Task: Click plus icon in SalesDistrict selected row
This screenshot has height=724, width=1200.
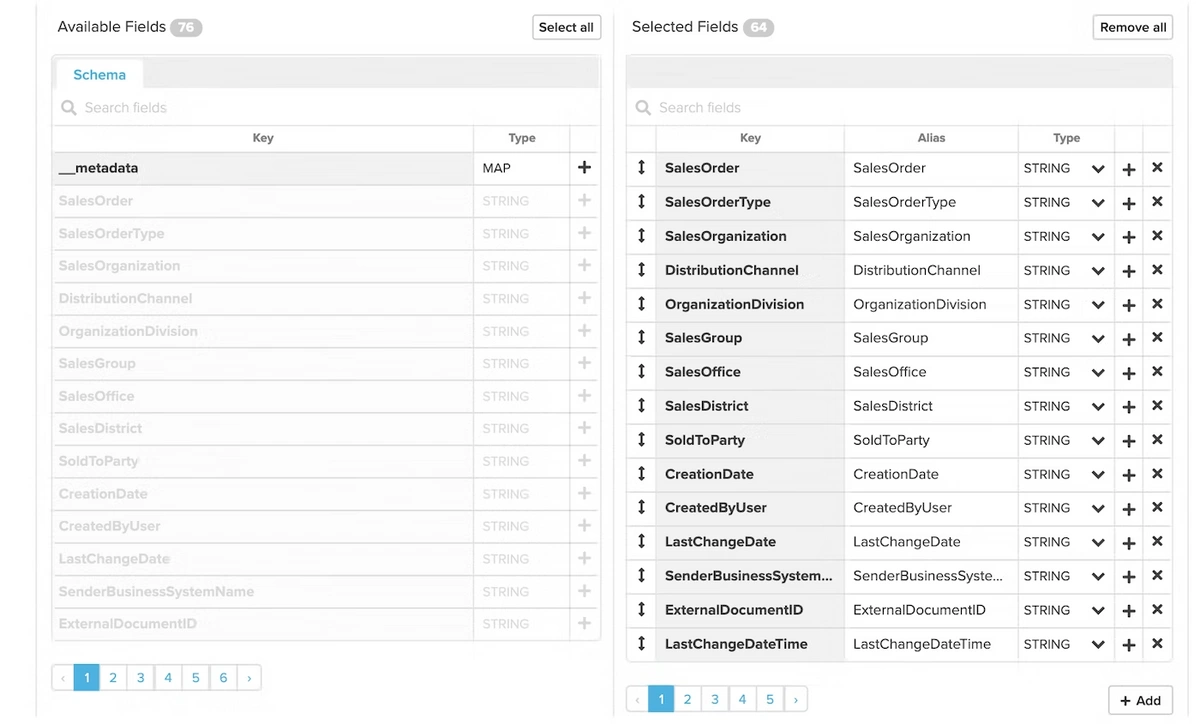Action: point(1129,407)
